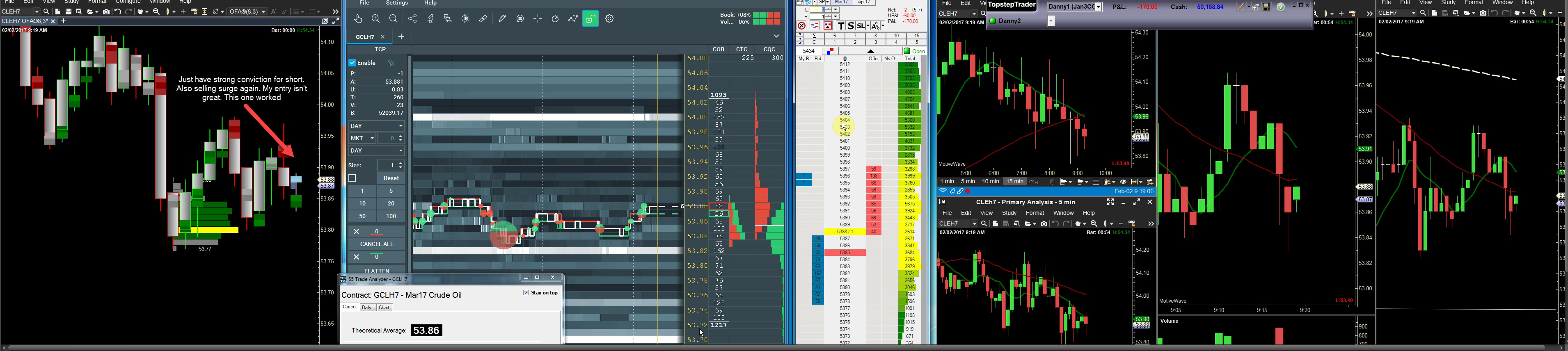This screenshot has width=1568, height=351.
Task: Switch the chart to the 10 min timeframe
Action: pyautogui.click(x=990, y=182)
